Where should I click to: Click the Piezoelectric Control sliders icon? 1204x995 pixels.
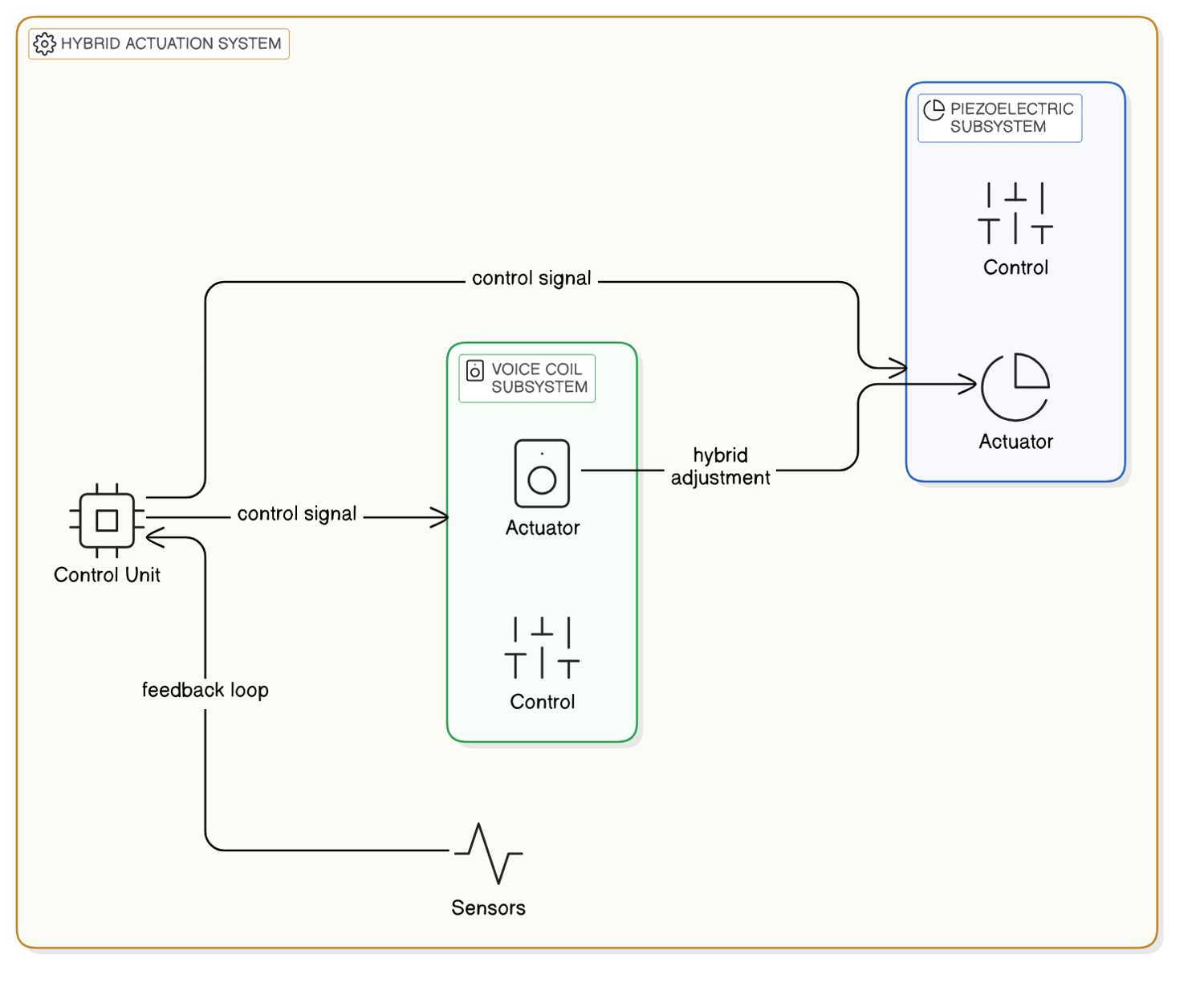tap(1015, 214)
